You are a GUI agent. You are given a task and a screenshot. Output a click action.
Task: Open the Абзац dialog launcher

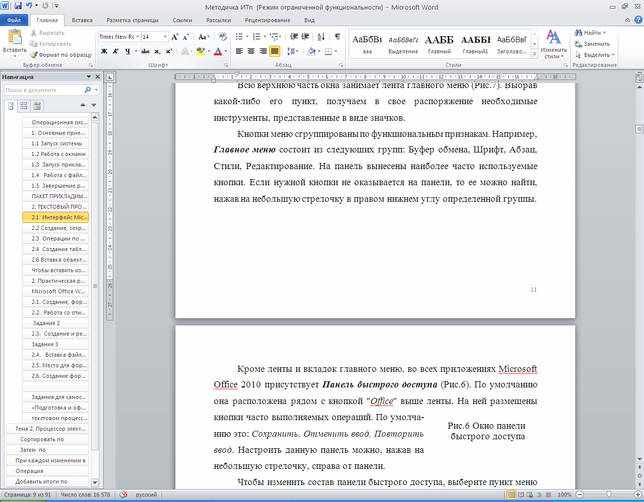(341, 65)
